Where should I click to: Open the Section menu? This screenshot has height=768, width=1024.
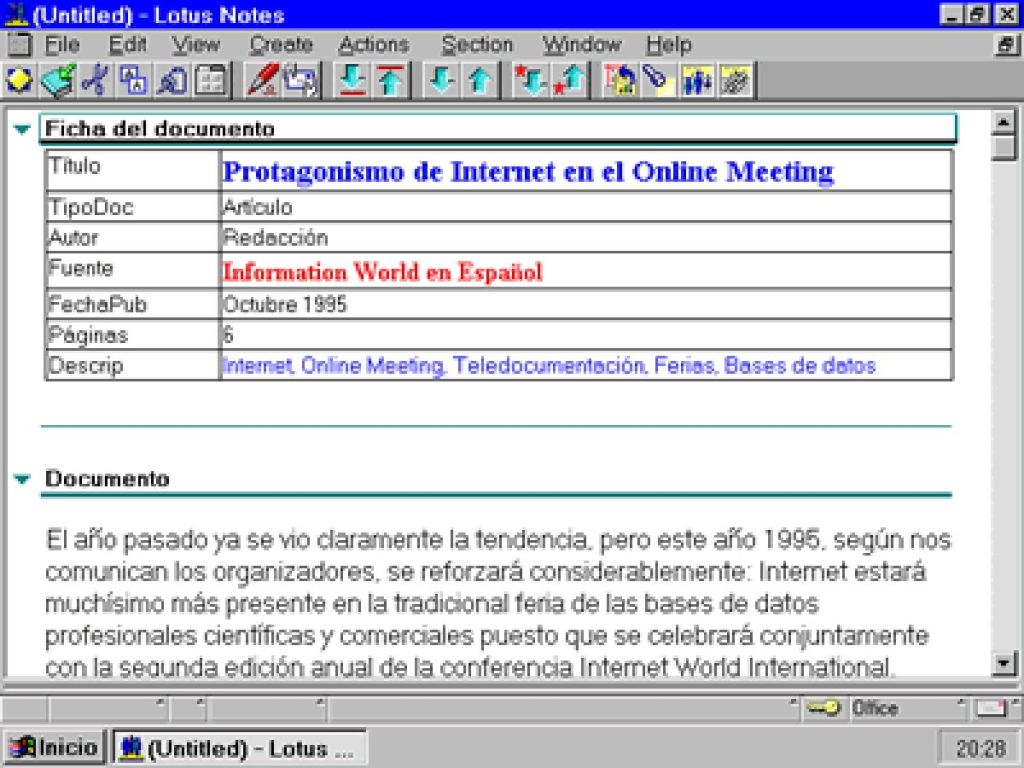pos(478,44)
